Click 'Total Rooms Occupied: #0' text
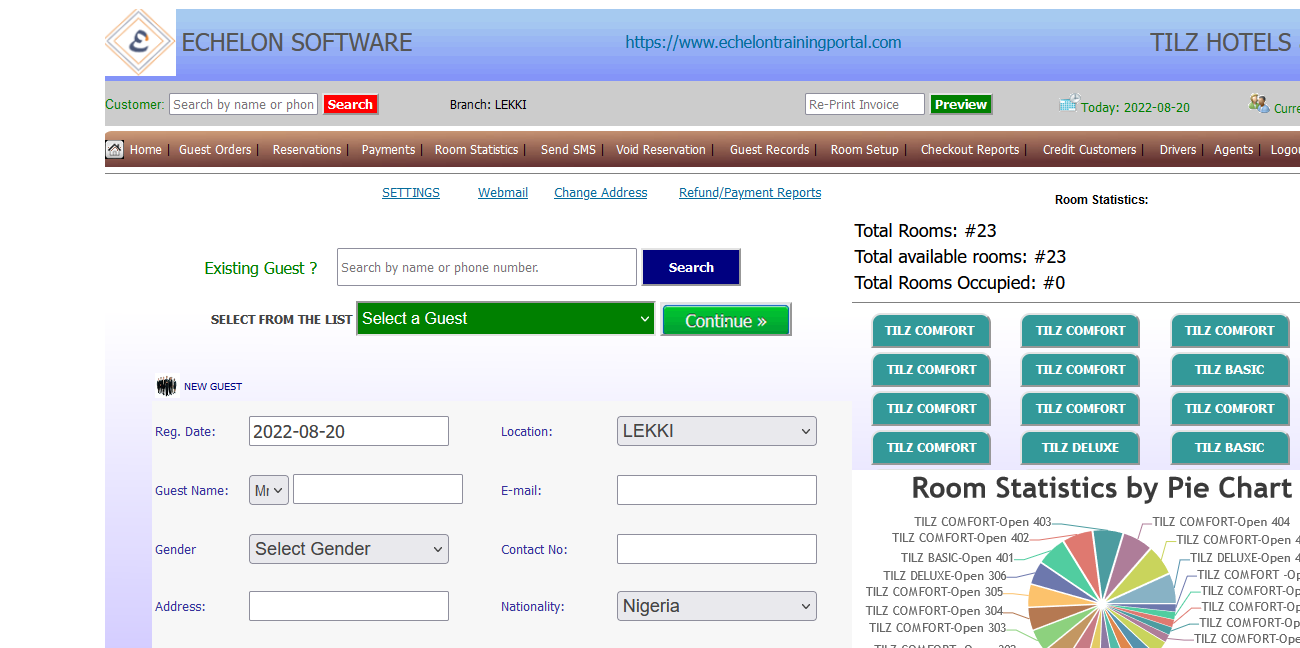 pyautogui.click(x=959, y=283)
